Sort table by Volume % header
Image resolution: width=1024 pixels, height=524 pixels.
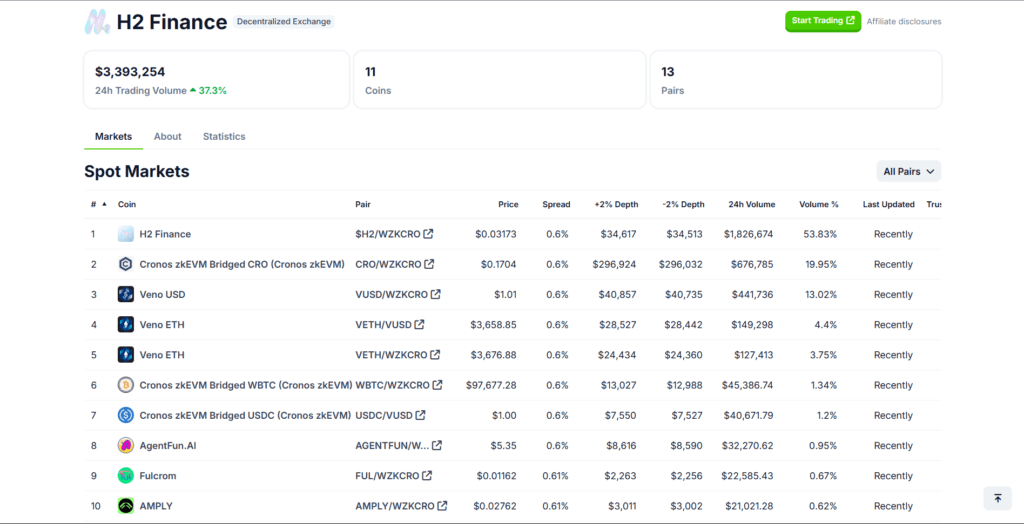(819, 205)
